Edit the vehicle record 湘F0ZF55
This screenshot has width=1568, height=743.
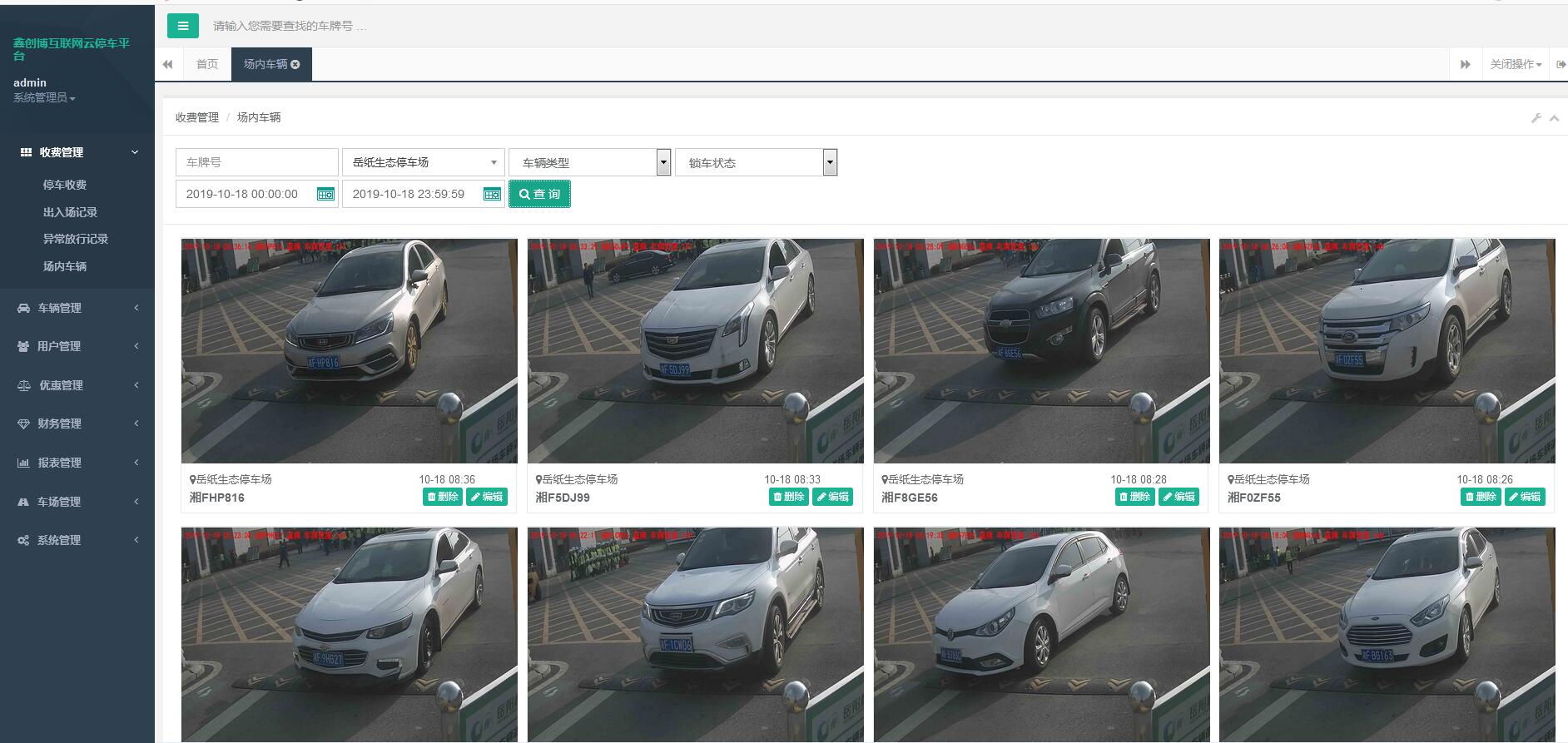pos(1525,497)
